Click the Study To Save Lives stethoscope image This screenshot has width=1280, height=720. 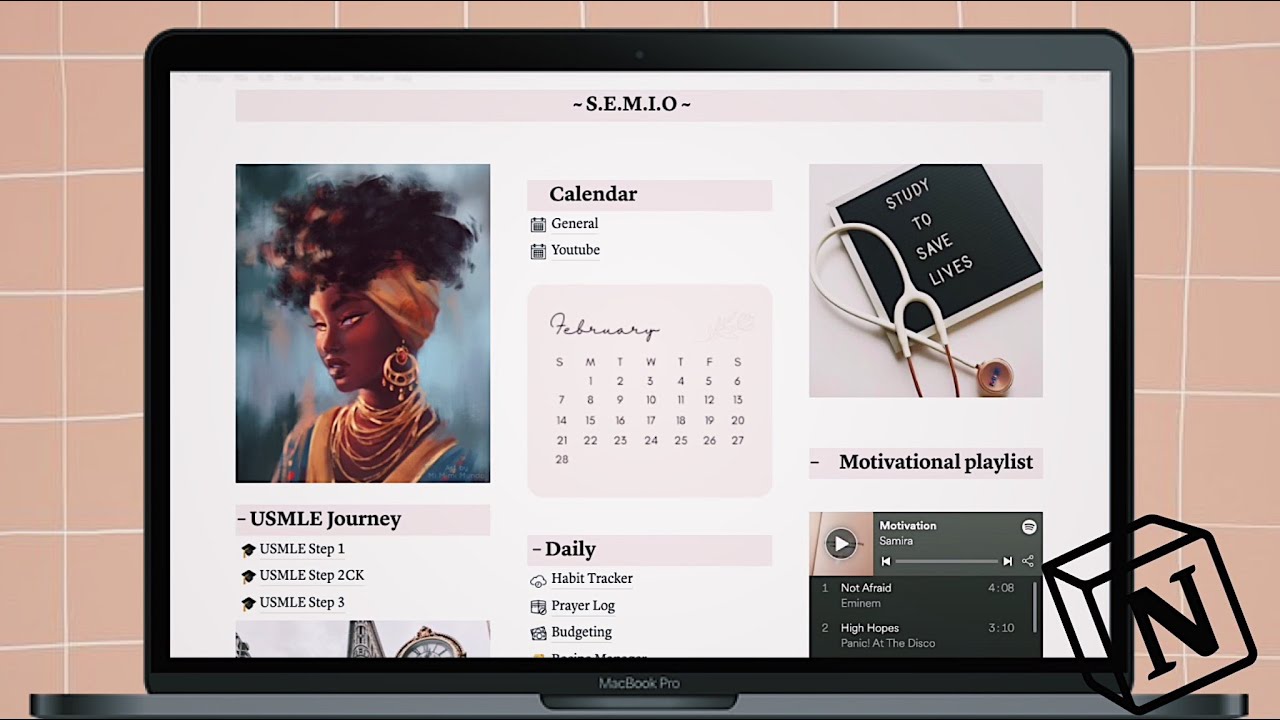tap(926, 280)
